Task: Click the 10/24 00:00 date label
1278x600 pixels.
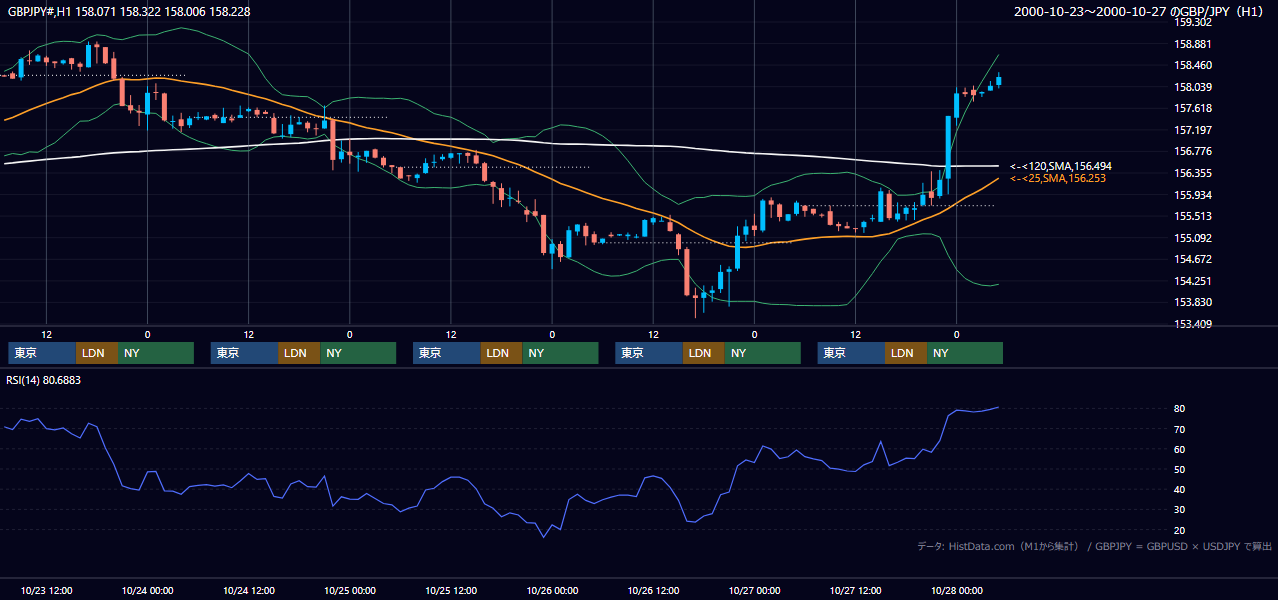Action: tap(147, 590)
